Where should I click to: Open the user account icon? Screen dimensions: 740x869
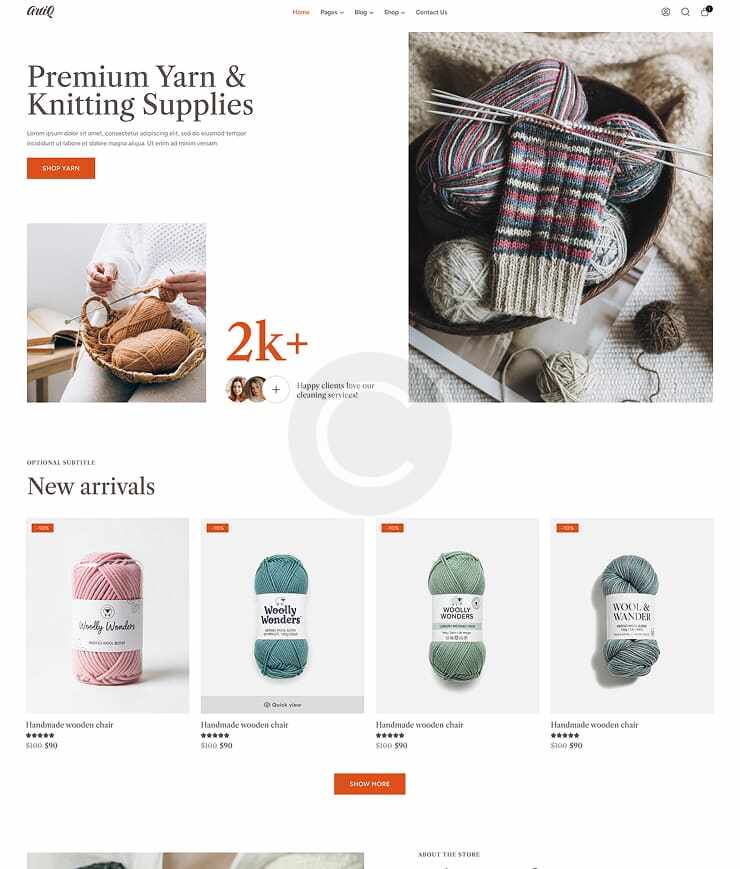tap(666, 12)
